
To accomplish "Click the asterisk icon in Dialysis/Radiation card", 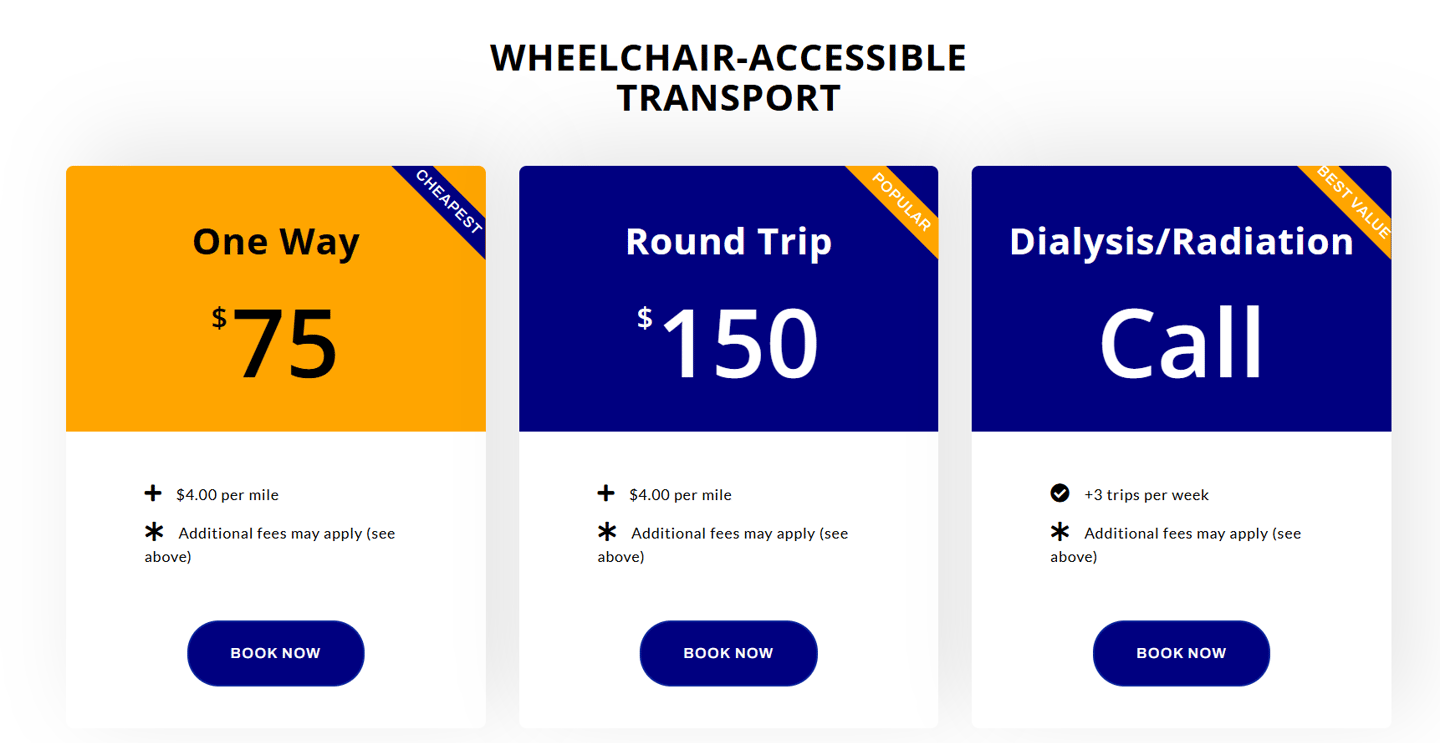I will tap(1060, 532).
